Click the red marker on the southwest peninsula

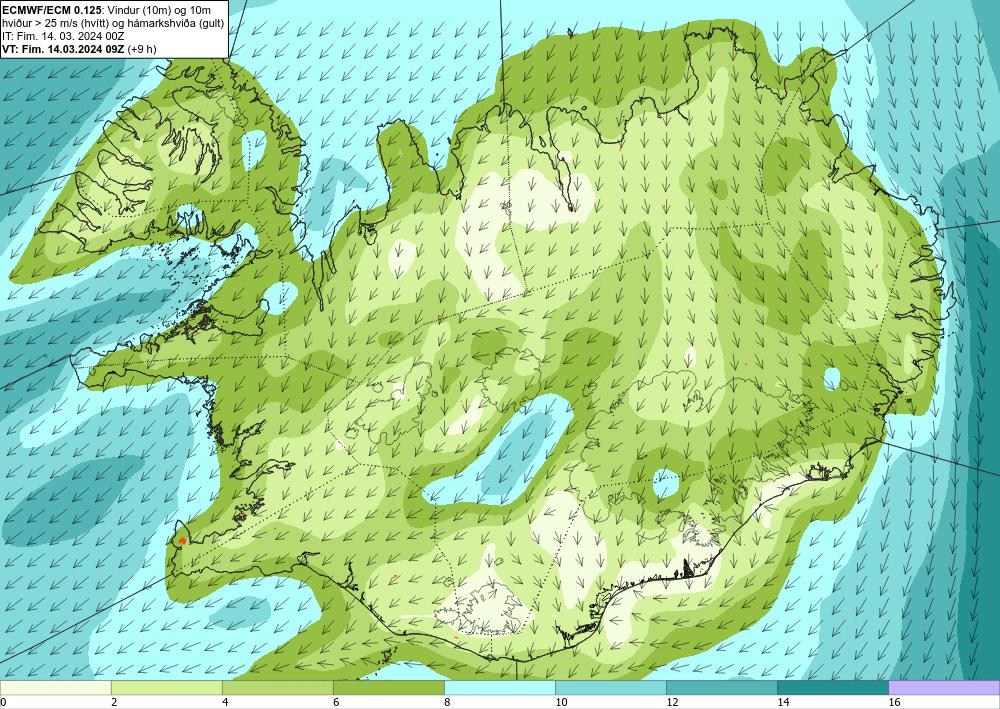(x=183, y=541)
